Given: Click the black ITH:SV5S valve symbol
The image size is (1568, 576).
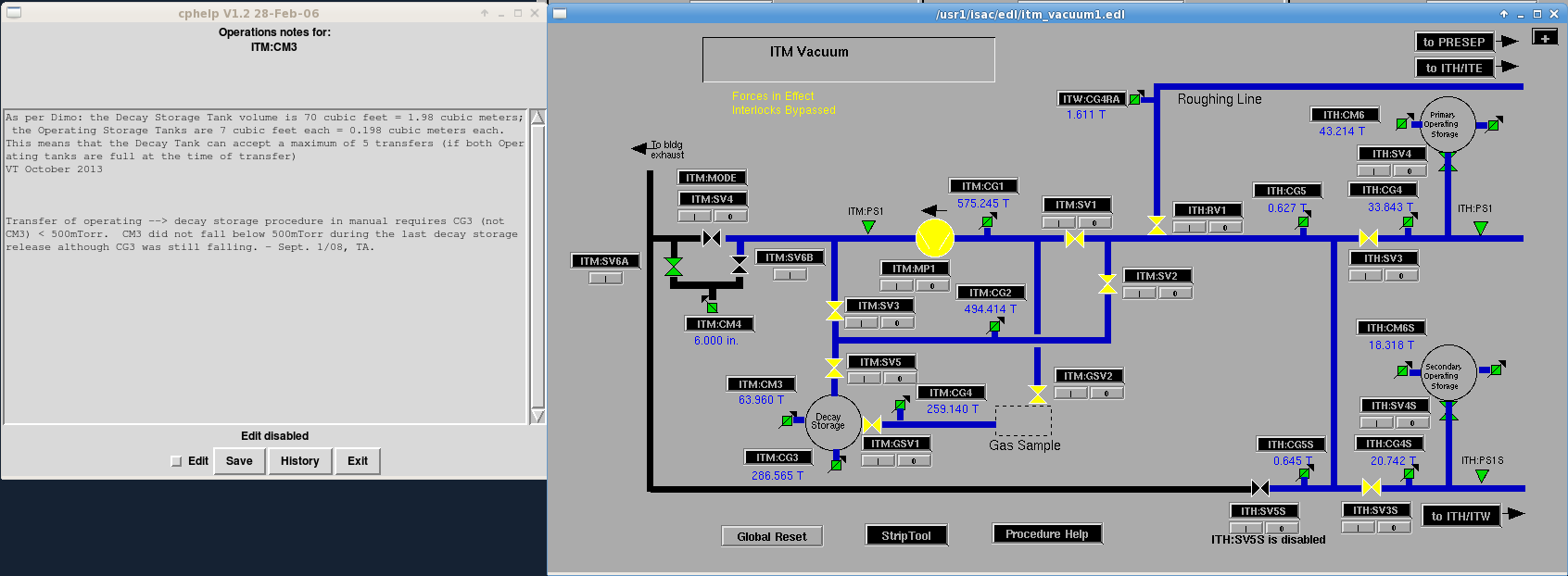Looking at the screenshot, I should pyautogui.click(x=1260, y=488).
